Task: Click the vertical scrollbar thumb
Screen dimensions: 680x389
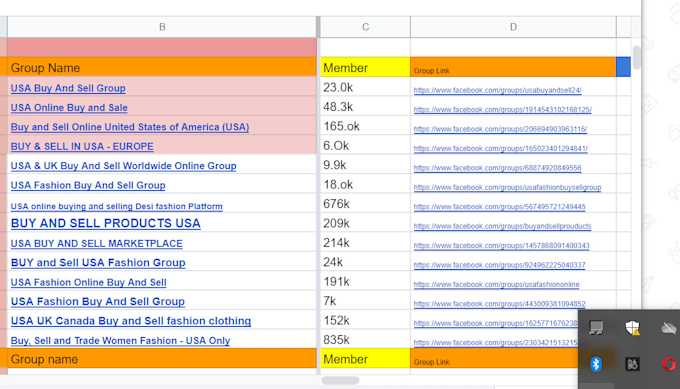Action: coord(637,57)
